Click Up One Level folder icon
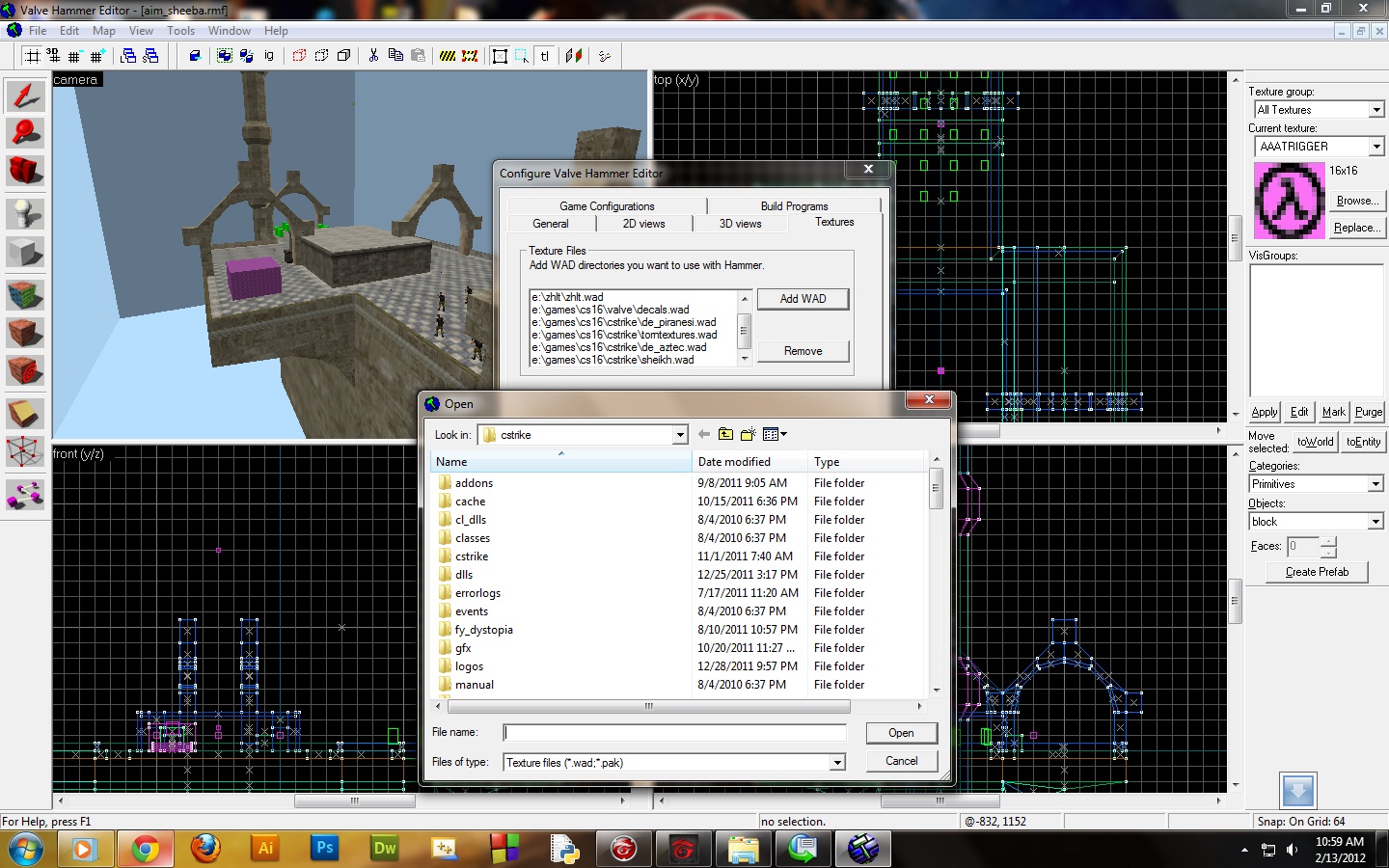1389x868 pixels. click(x=725, y=434)
